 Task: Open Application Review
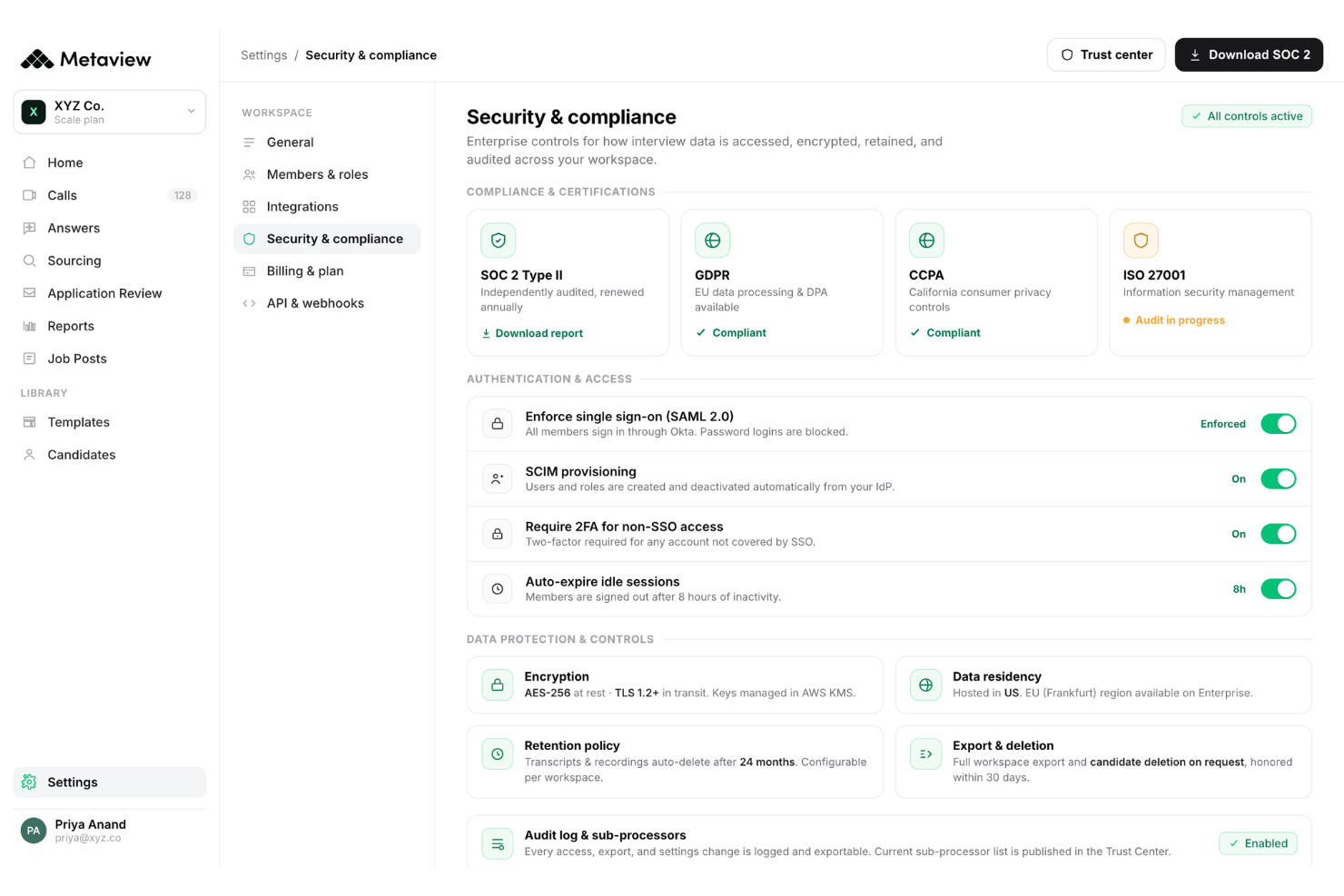pyautogui.click(x=110, y=293)
